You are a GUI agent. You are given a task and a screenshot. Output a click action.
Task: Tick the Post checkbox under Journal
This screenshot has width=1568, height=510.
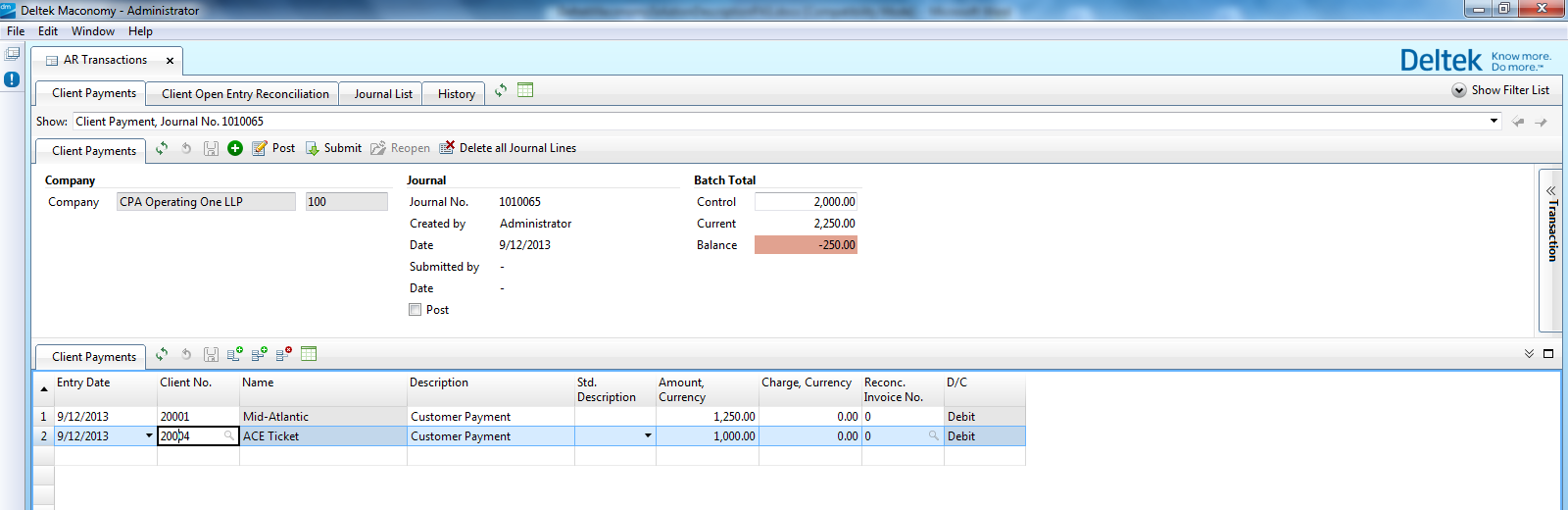coord(416,310)
